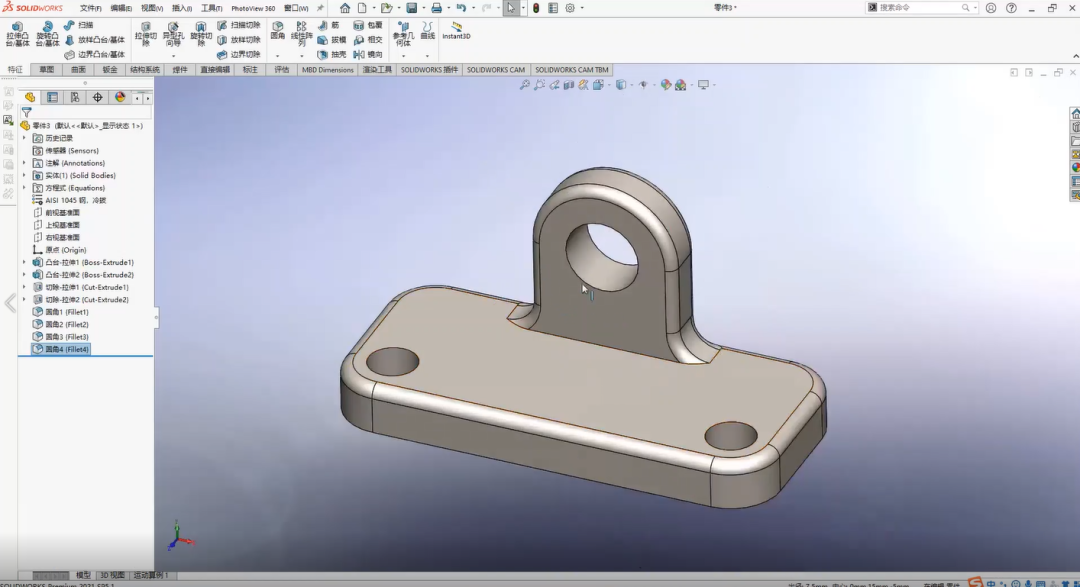The height and width of the screenshot is (587, 1080).
Task: Select the Intersect tool (相交)
Action: (368, 40)
